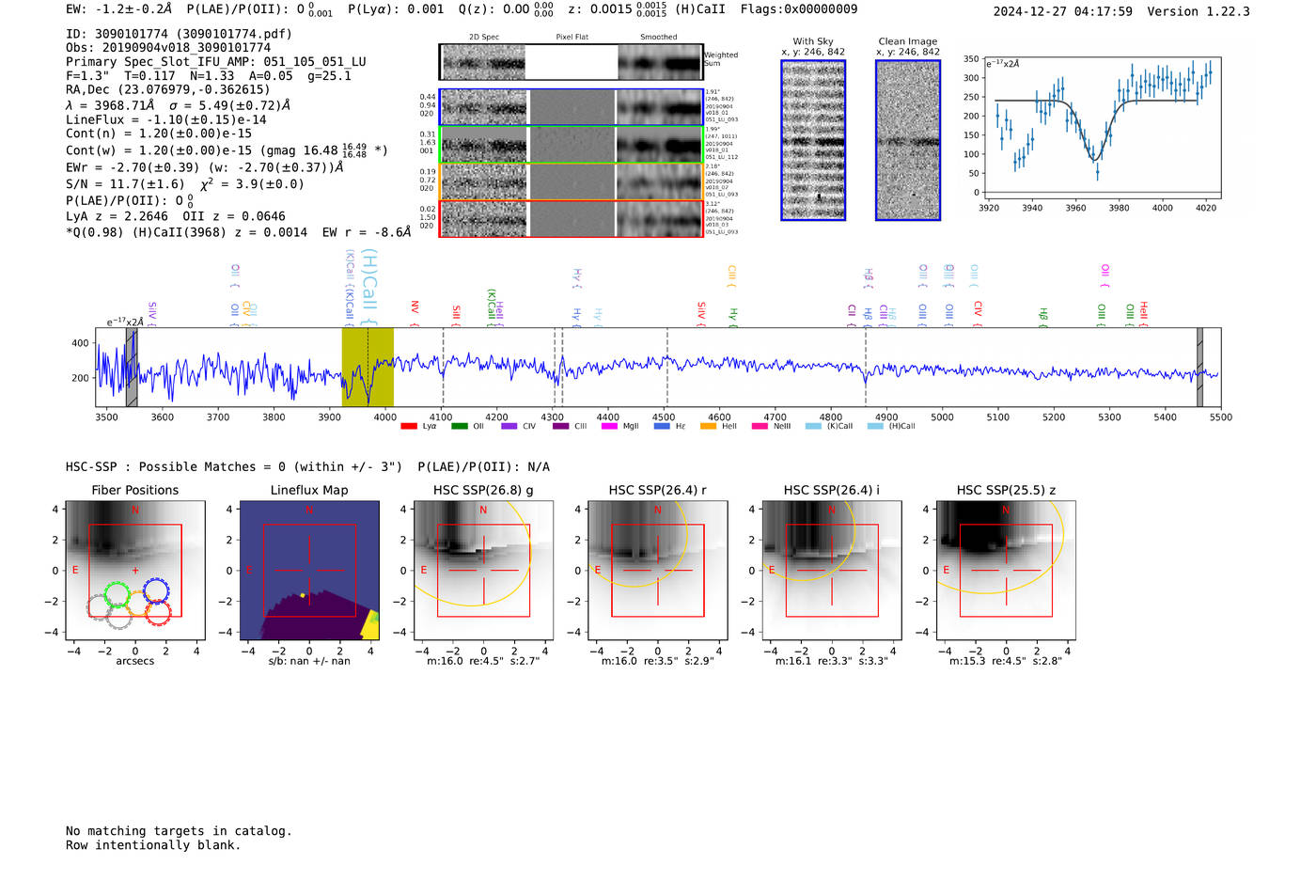Click the 'Smoothed' column header

pyautogui.click(x=659, y=38)
